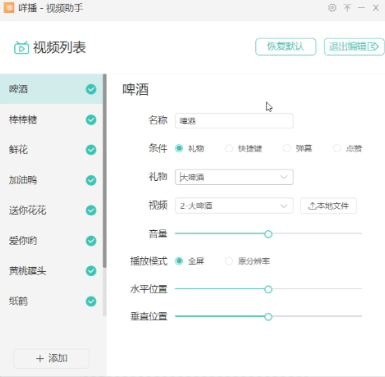Toggle the check mark for 送你花花
This screenshot has height=377, width=385.
[x=91, y=210]
